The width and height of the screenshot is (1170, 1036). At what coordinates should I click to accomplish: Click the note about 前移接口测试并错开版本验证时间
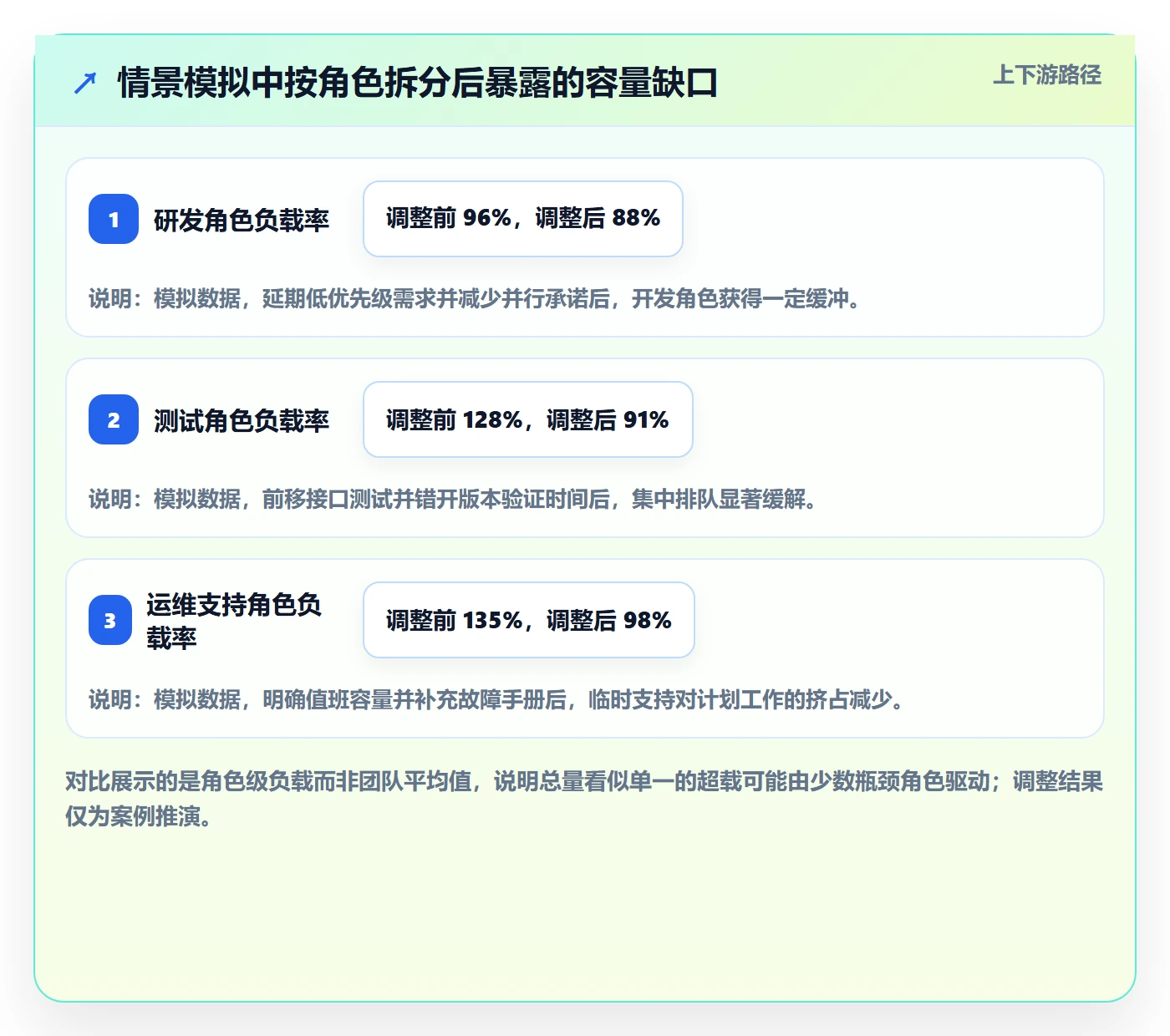pos(454,499)
